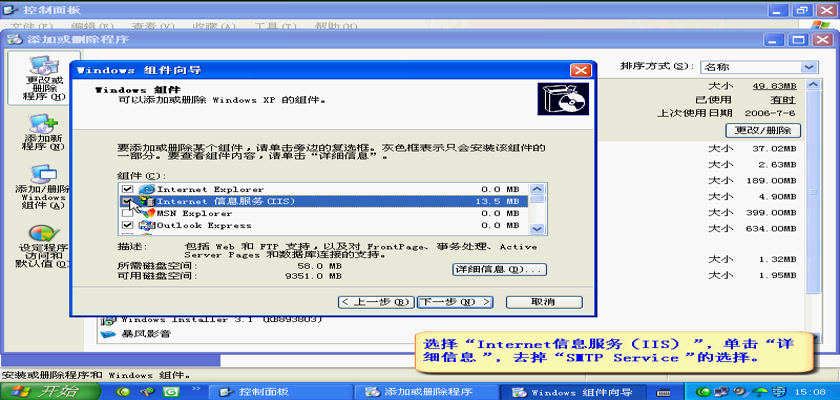Image resolution: width=840 pixels, height=400 pixels.
Task: Select MSN Explorer row text
Action: pyautogui.click(x=194, y=213)
